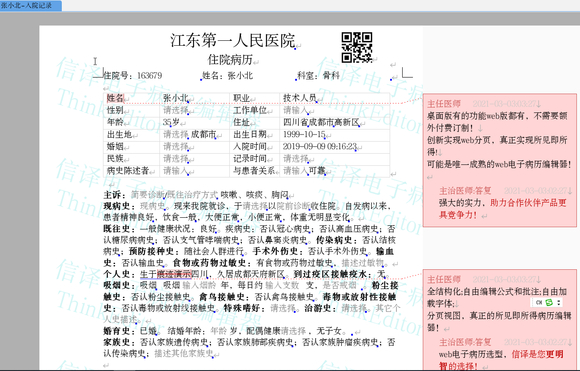580x371 pixels.
Task: Open the 记录时间 请选择 dropdown field
Action: point(296,159)
